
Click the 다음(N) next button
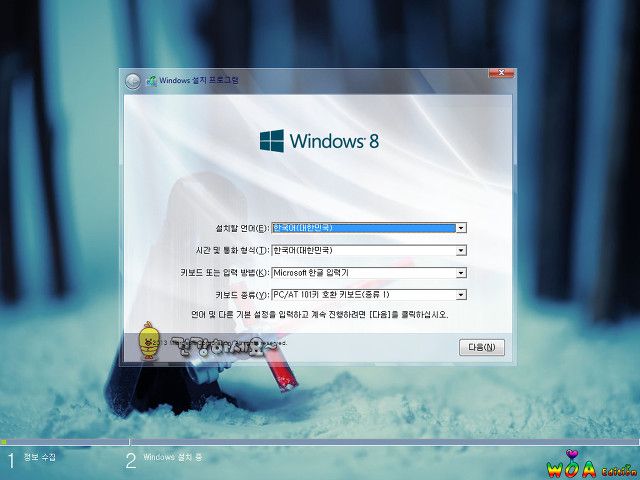[x=482, y=347]
